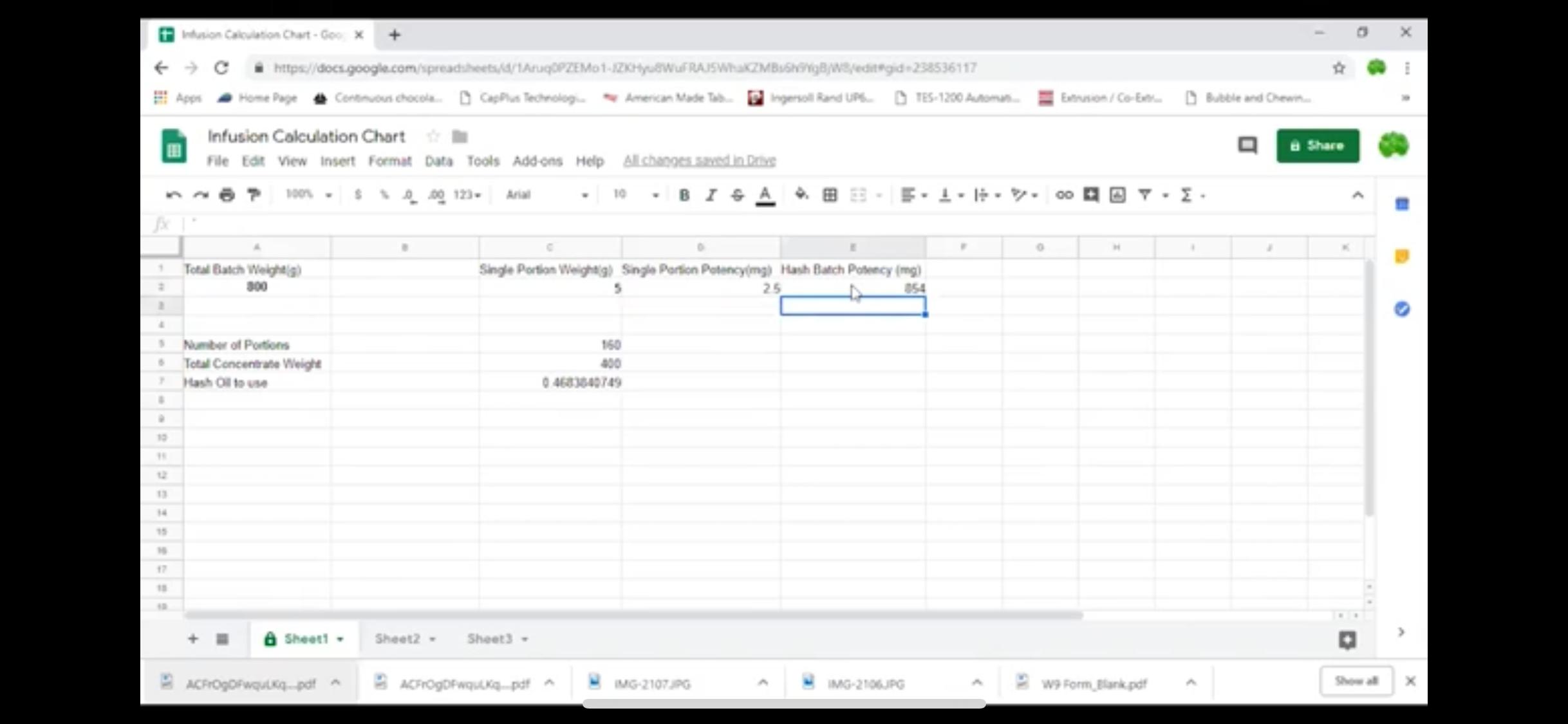1568x724 pixels.
Task: Toggle italic formatting
Action: coord(711,194)
